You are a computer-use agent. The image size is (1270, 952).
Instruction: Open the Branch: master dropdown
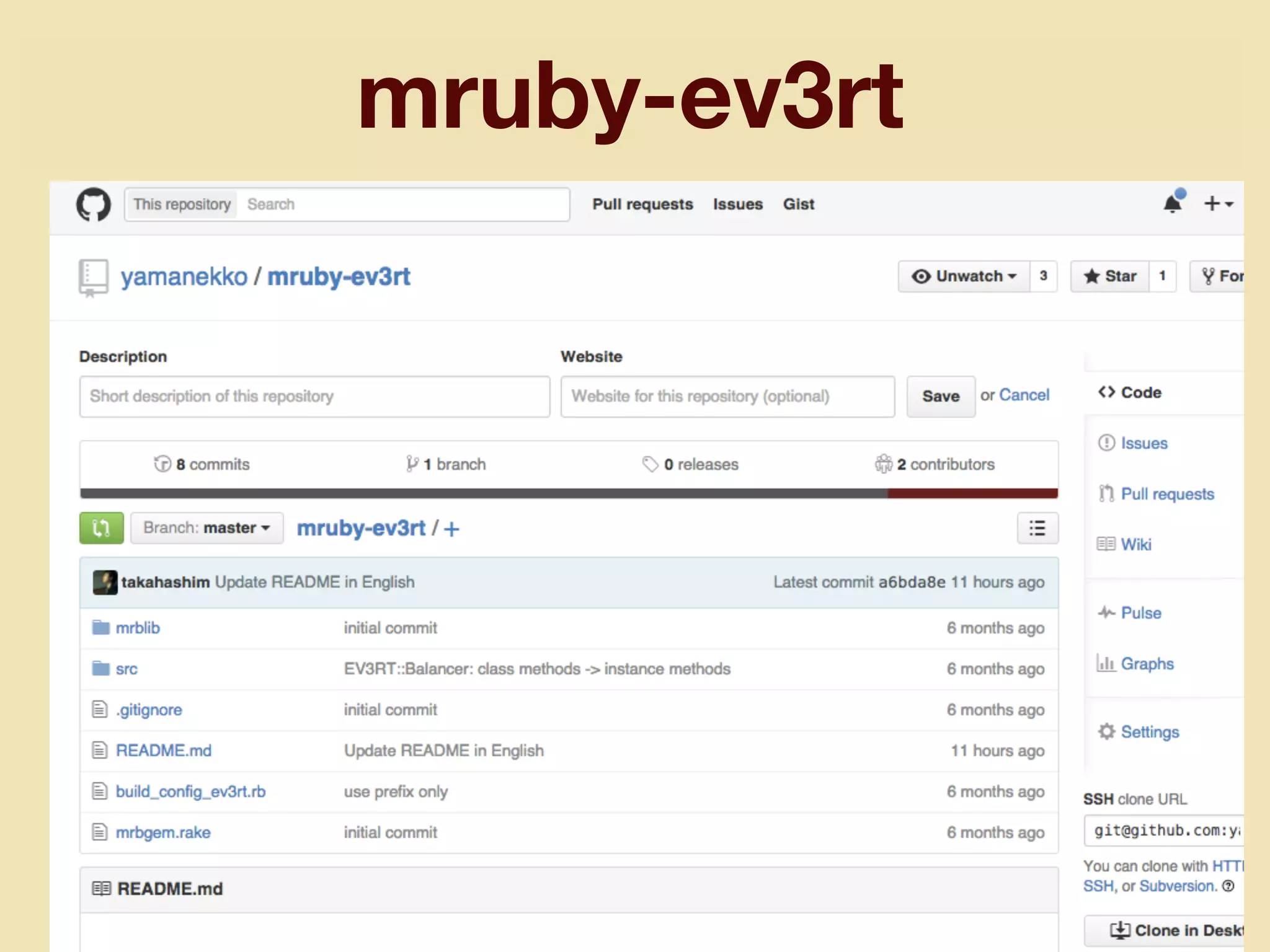[206, 528]
